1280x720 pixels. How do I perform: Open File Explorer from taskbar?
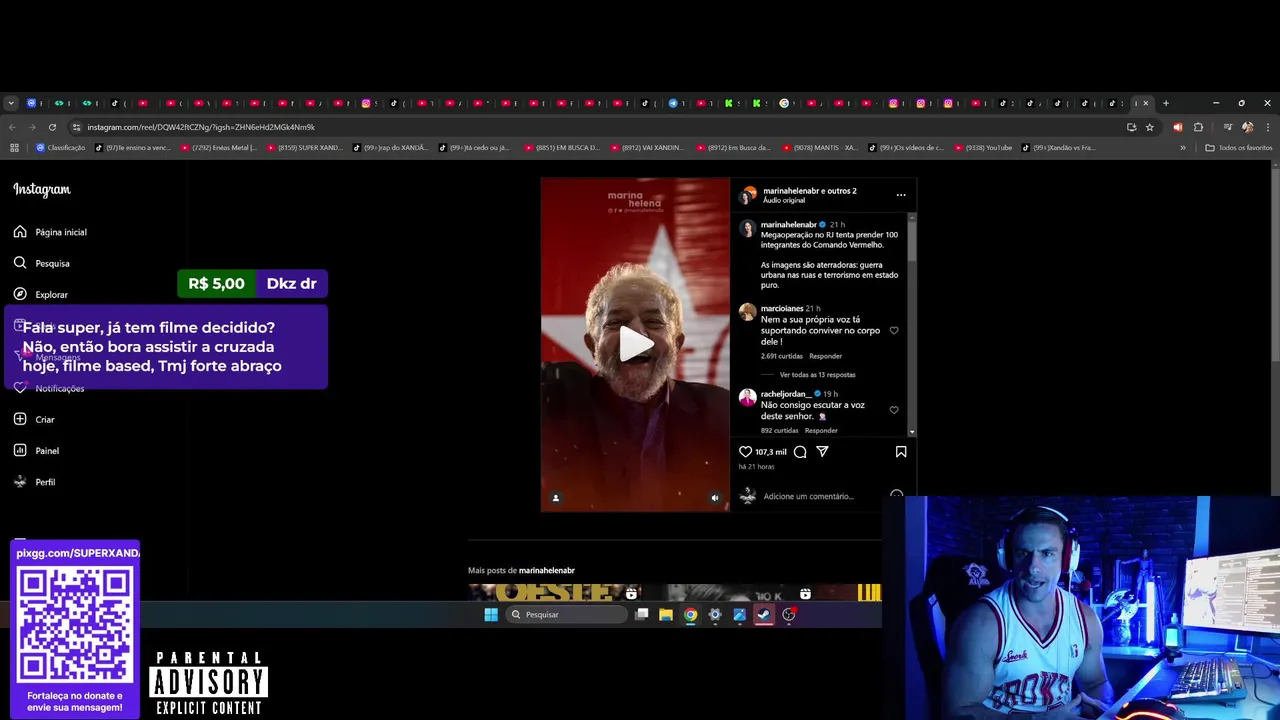(x=666, y=614)
